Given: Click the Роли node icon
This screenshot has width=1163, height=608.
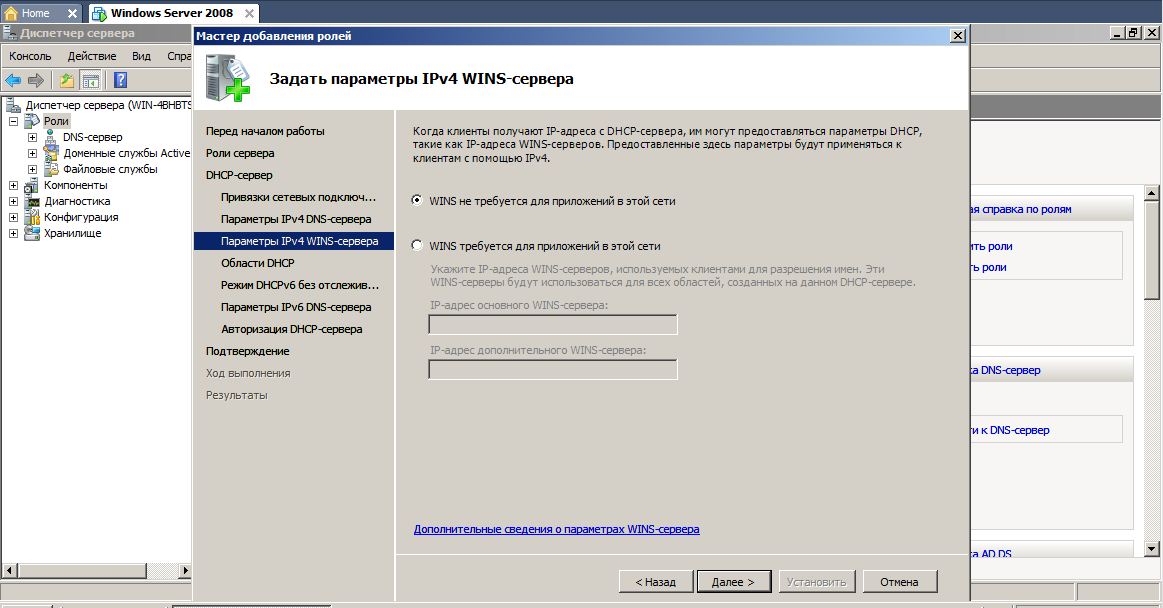Looking at the screenshot, I should click(32, 121).
